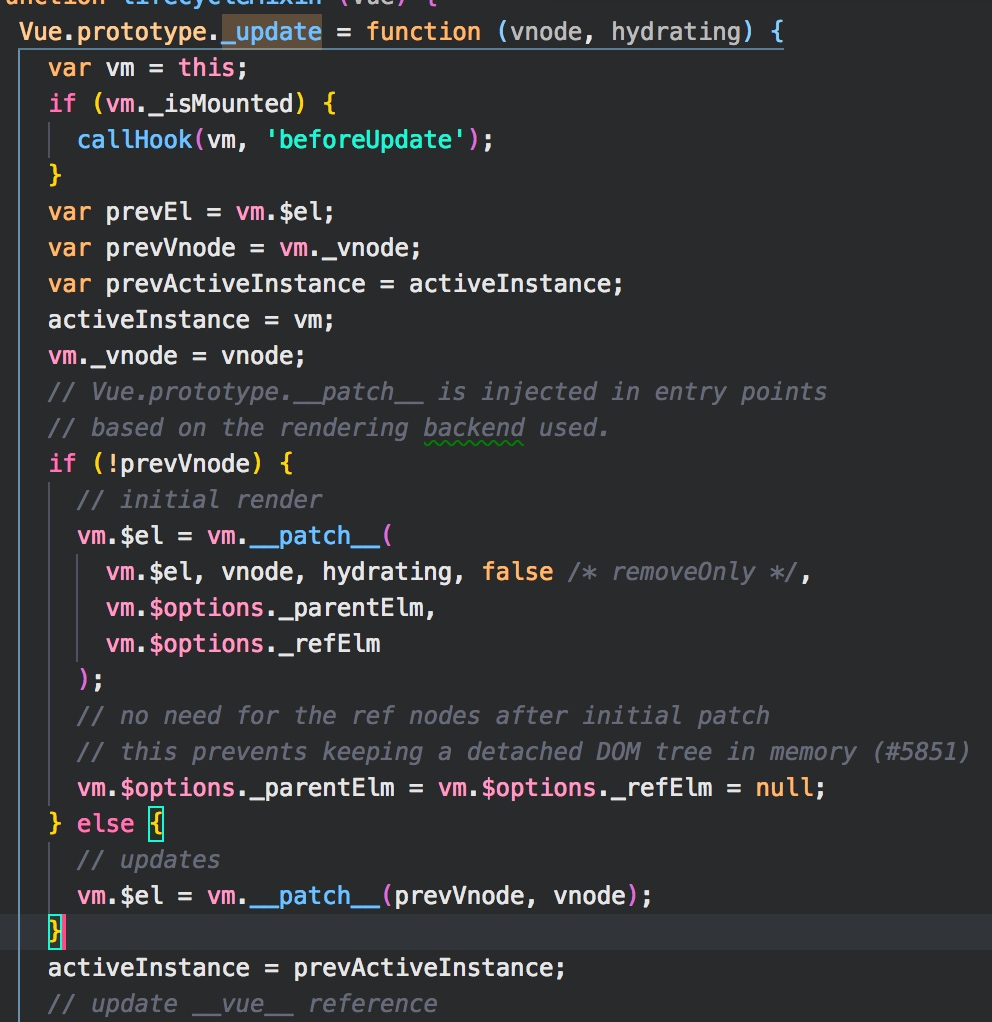Click the '// update __vue__ reference' comment
This screenshot has height=1022, width=992.
click(x=242, y=1004)
